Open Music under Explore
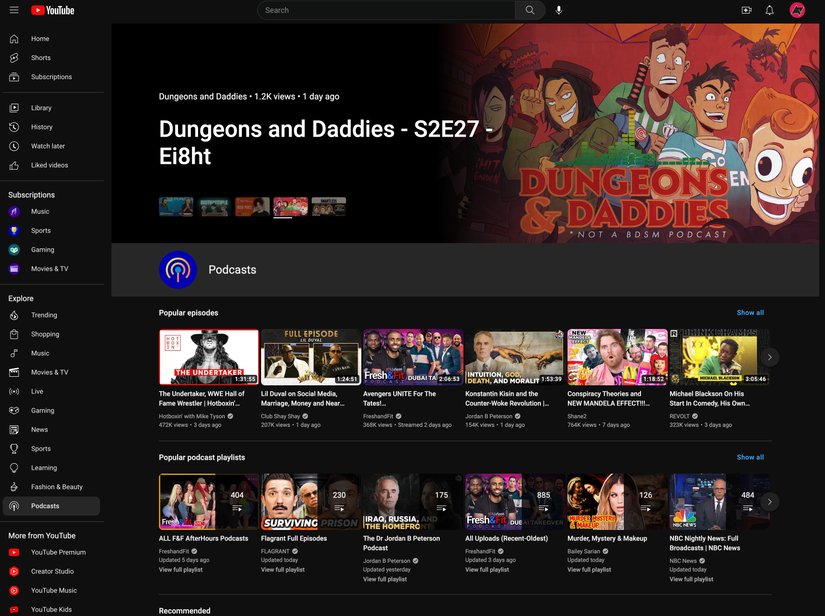825x616 pixels. [x=51, y=353]
